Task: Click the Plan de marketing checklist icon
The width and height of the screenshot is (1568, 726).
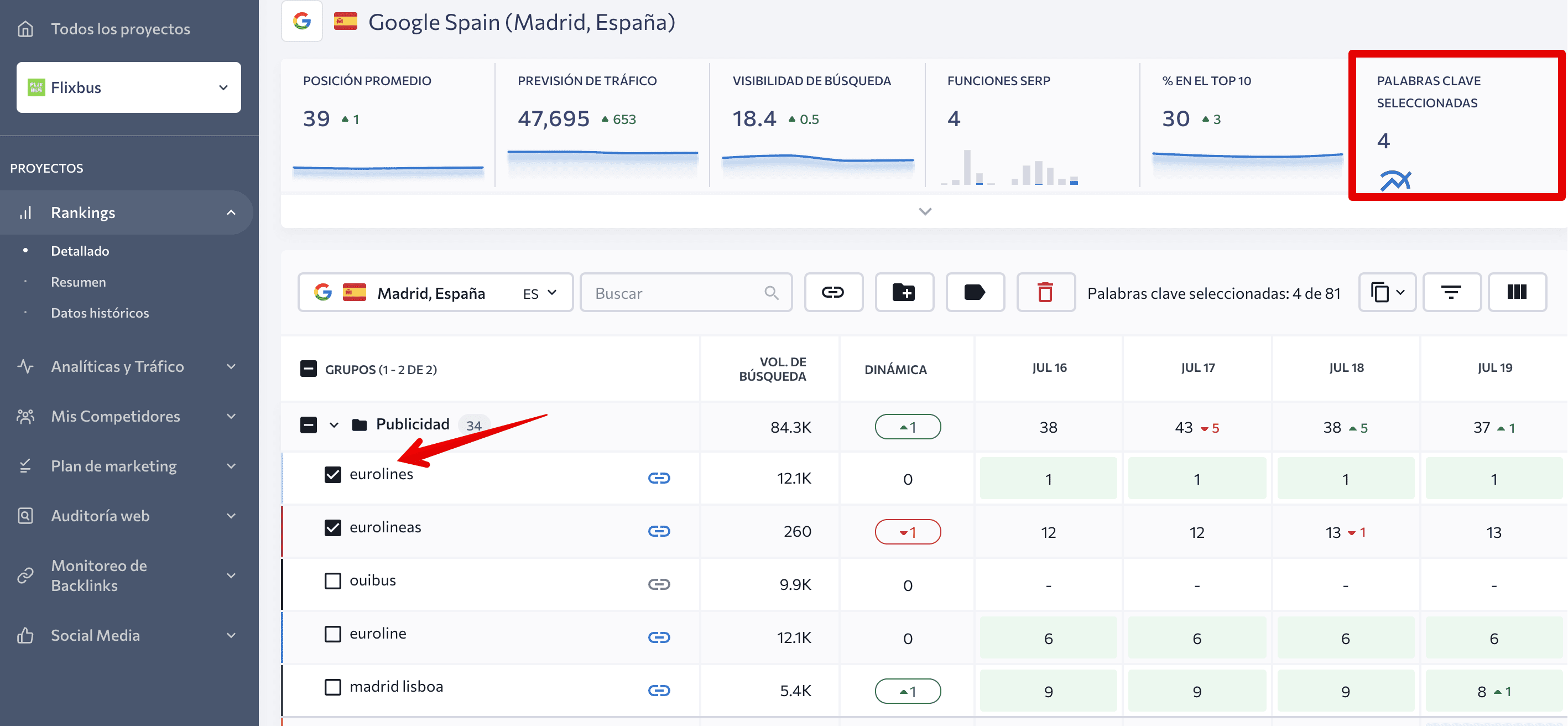Action: click(x=25, y=466)
